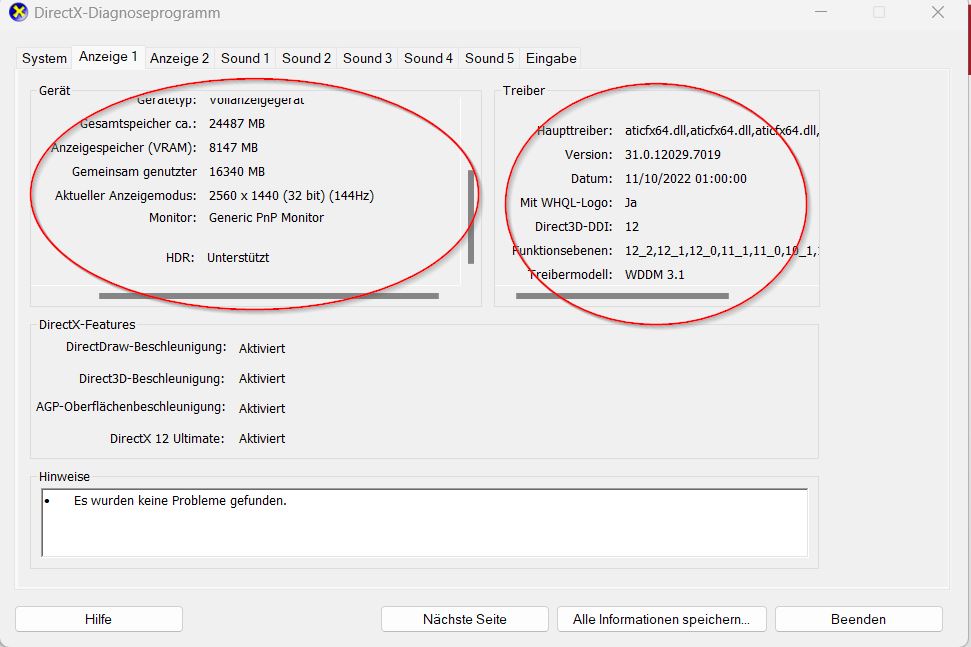This screenshot has height=647, width=971.
Task: Click the Mit WHQL-Logo value Ja
Action: [x=630, y=203]
